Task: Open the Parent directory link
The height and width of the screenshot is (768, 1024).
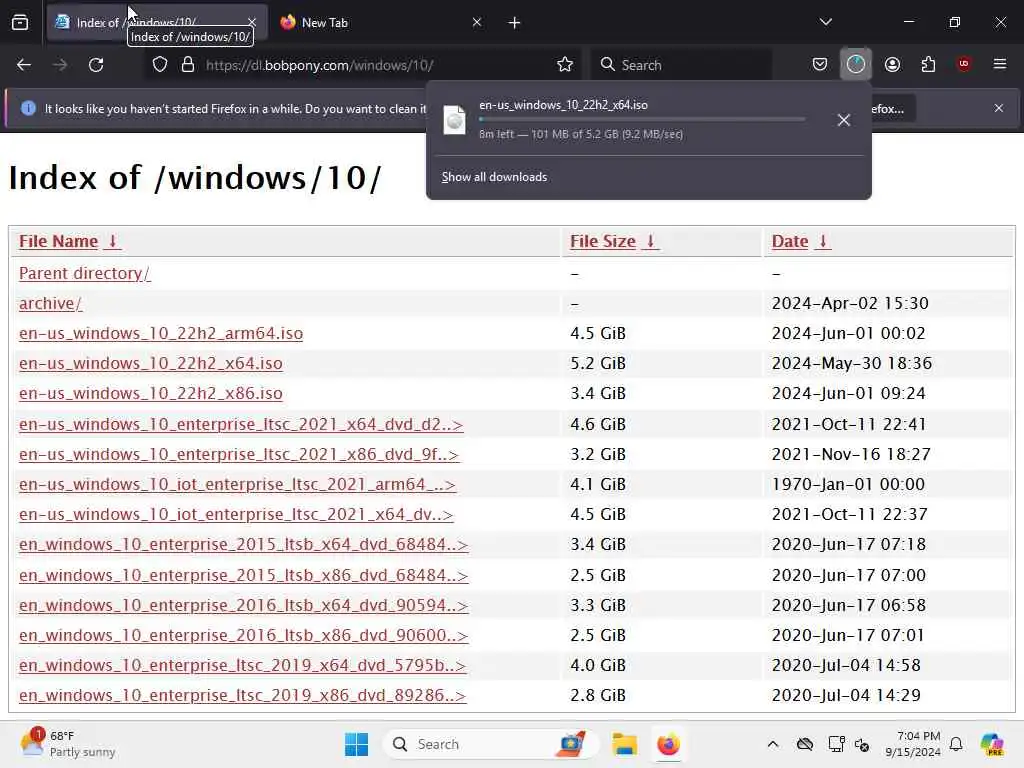Action: click(x=84, y=273)
